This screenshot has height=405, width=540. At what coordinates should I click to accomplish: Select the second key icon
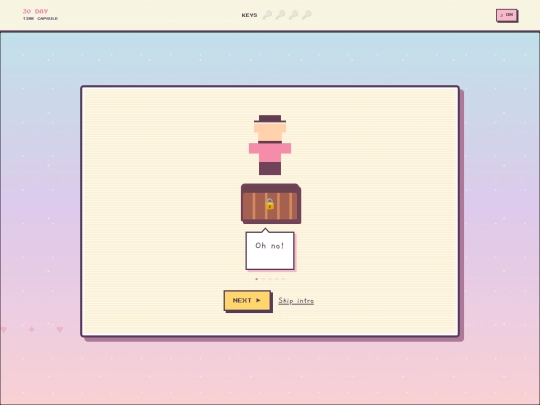(280, 15)
